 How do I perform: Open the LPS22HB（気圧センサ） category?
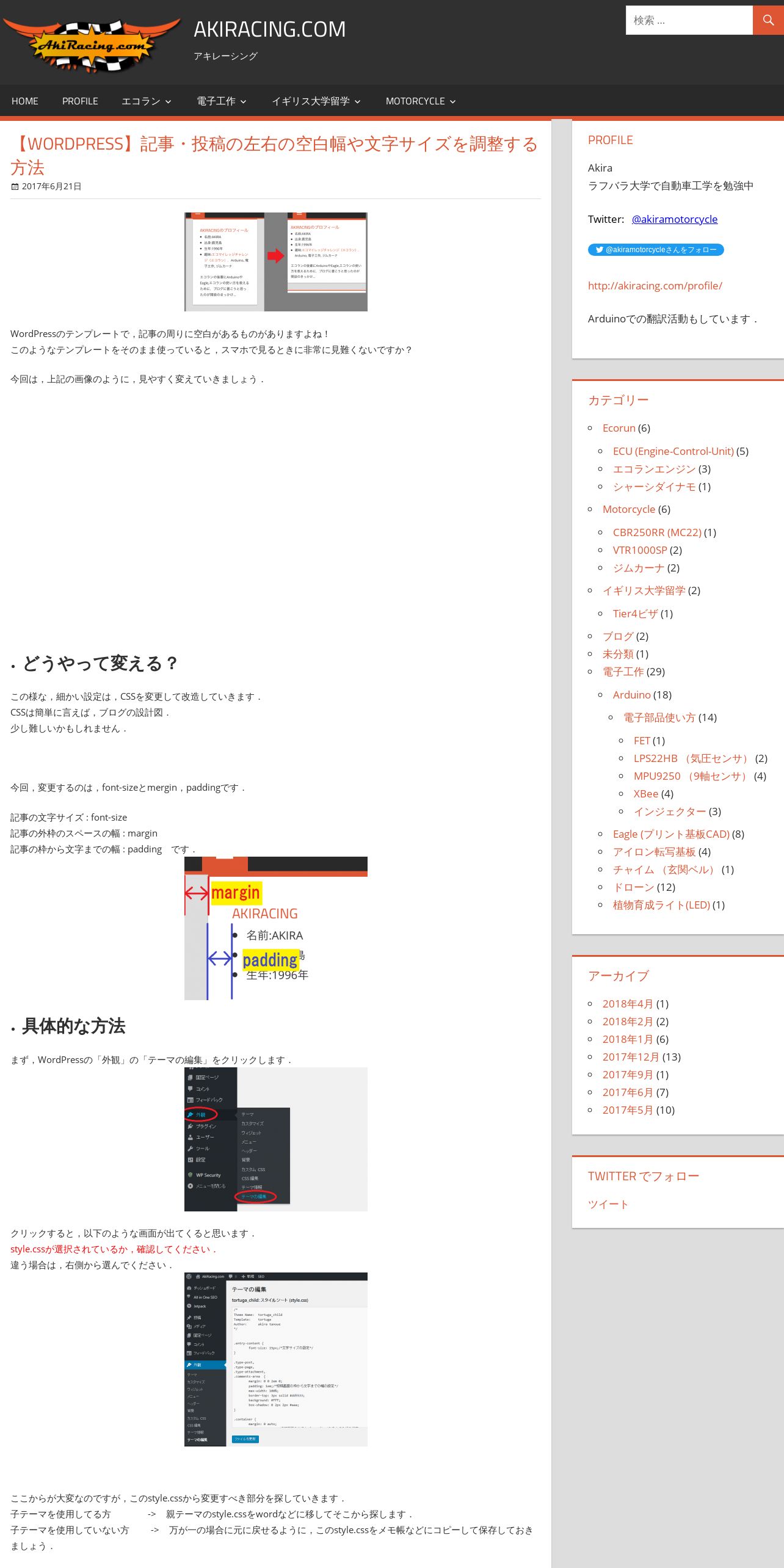tap(693, 758)
